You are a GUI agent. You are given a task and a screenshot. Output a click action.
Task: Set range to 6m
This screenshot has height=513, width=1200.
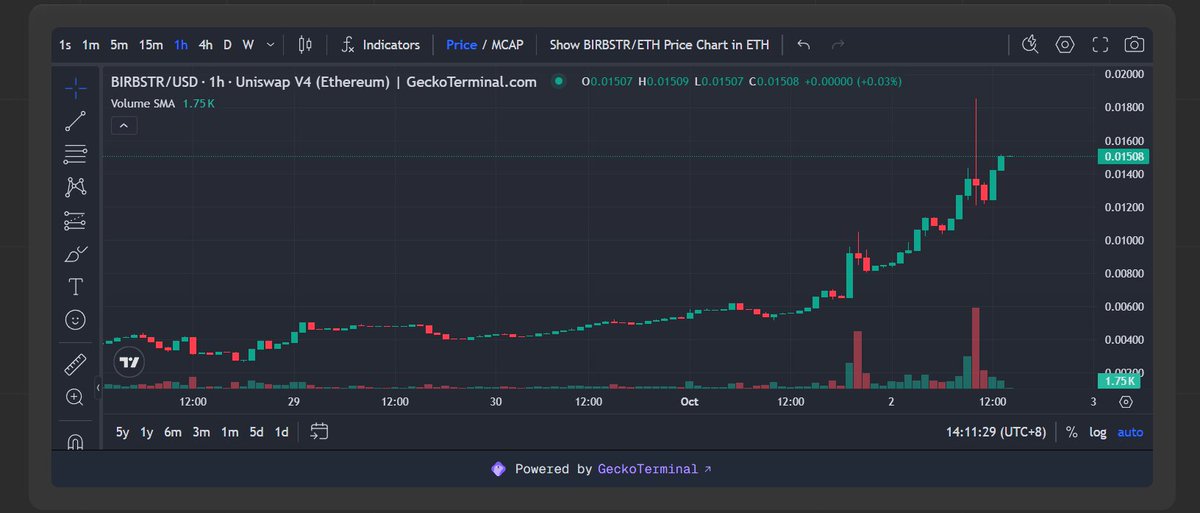point(173,432)
